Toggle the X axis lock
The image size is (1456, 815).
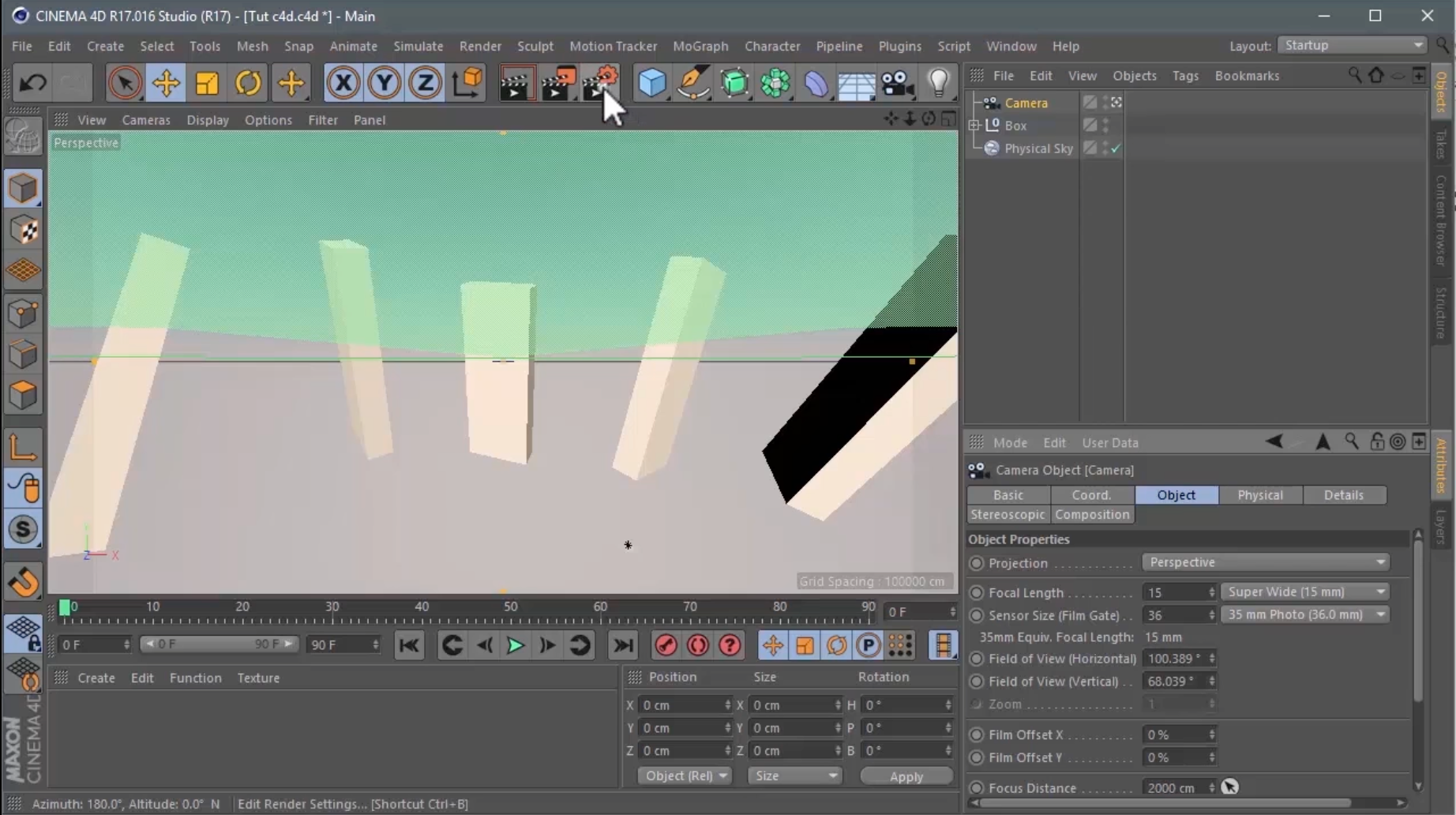[x=343, y=82]
